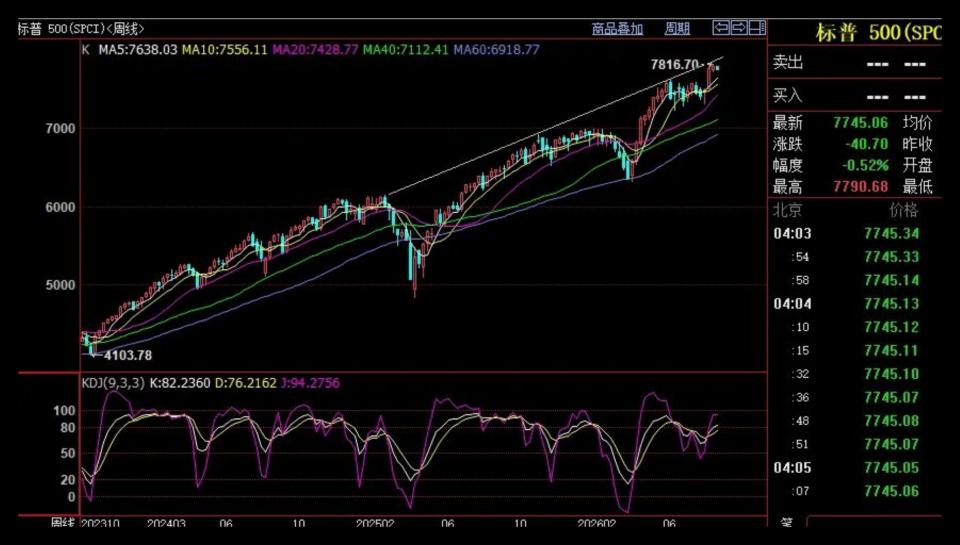960x545 pixels.
Task: Select the :07 tick row time
Action: [801, 491]
